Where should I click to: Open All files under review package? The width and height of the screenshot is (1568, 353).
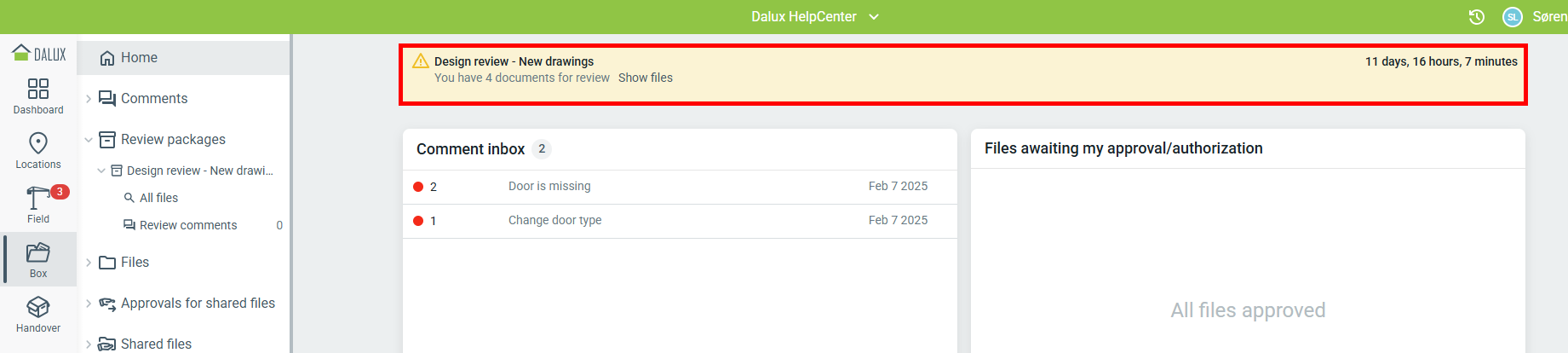click(158, 198)
